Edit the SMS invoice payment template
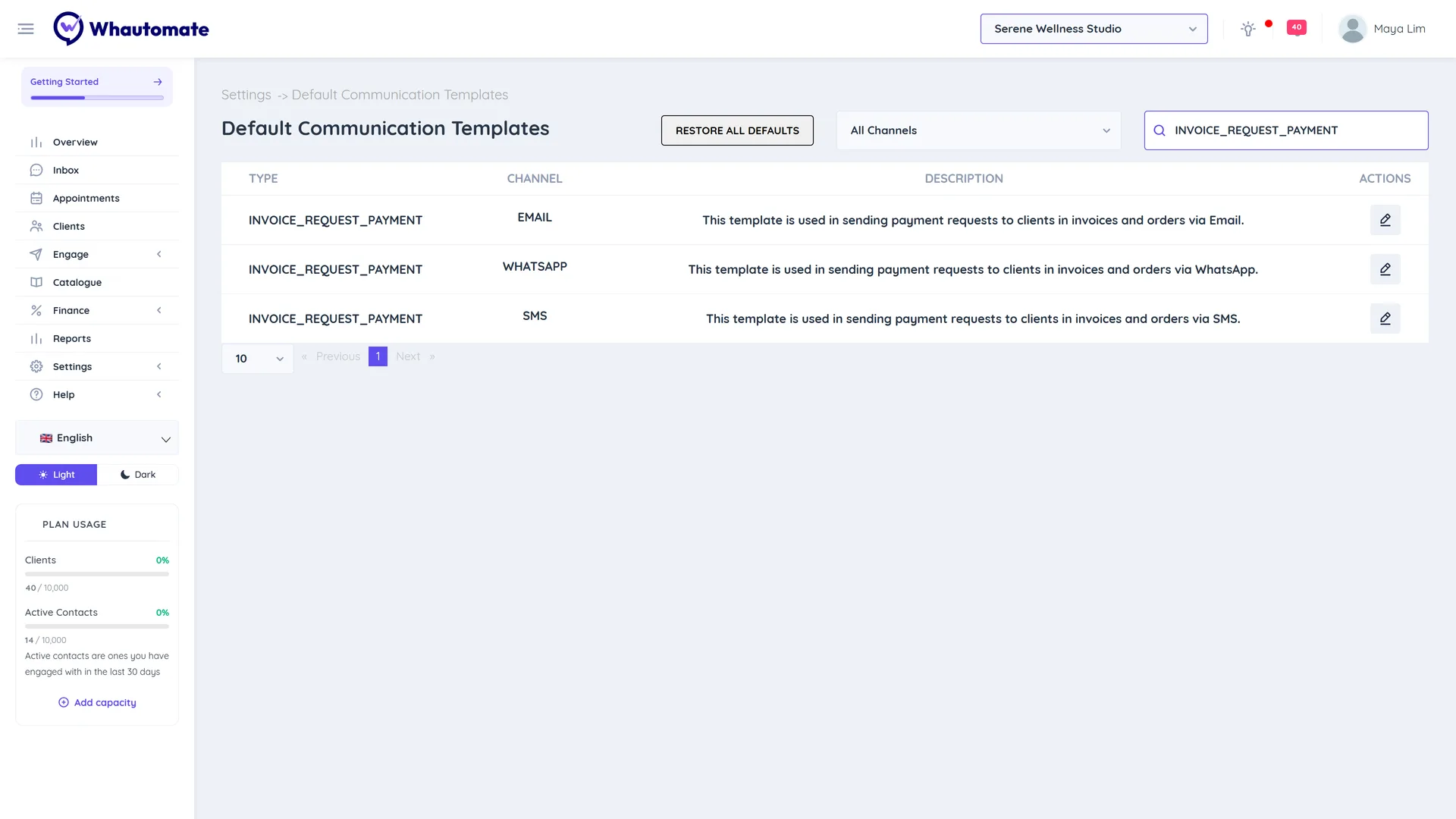This screenshot has height=819, width=1456. (1385, 318)
